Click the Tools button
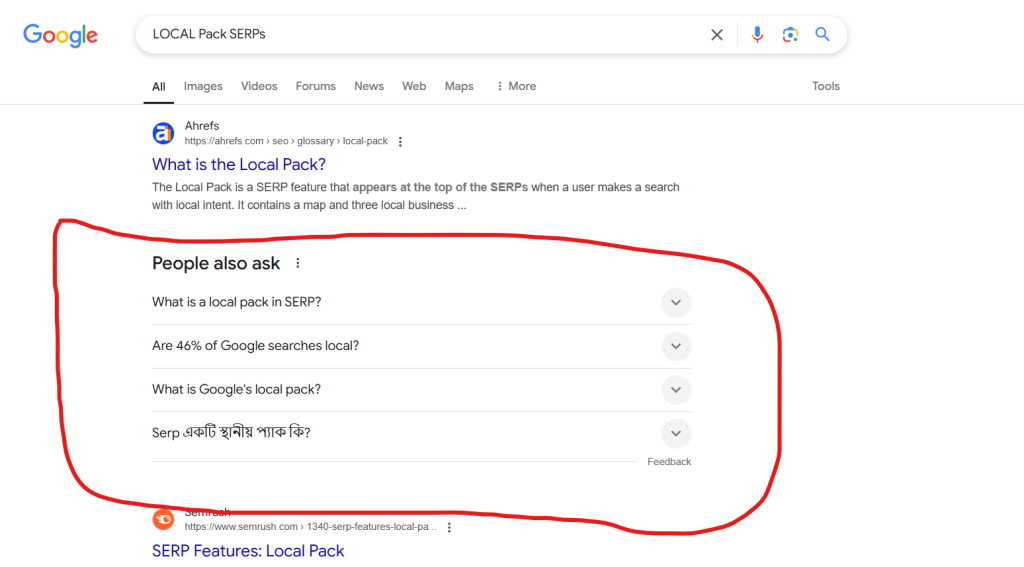The width and height of the screenshot is (1024, 567). click(825, 86)
